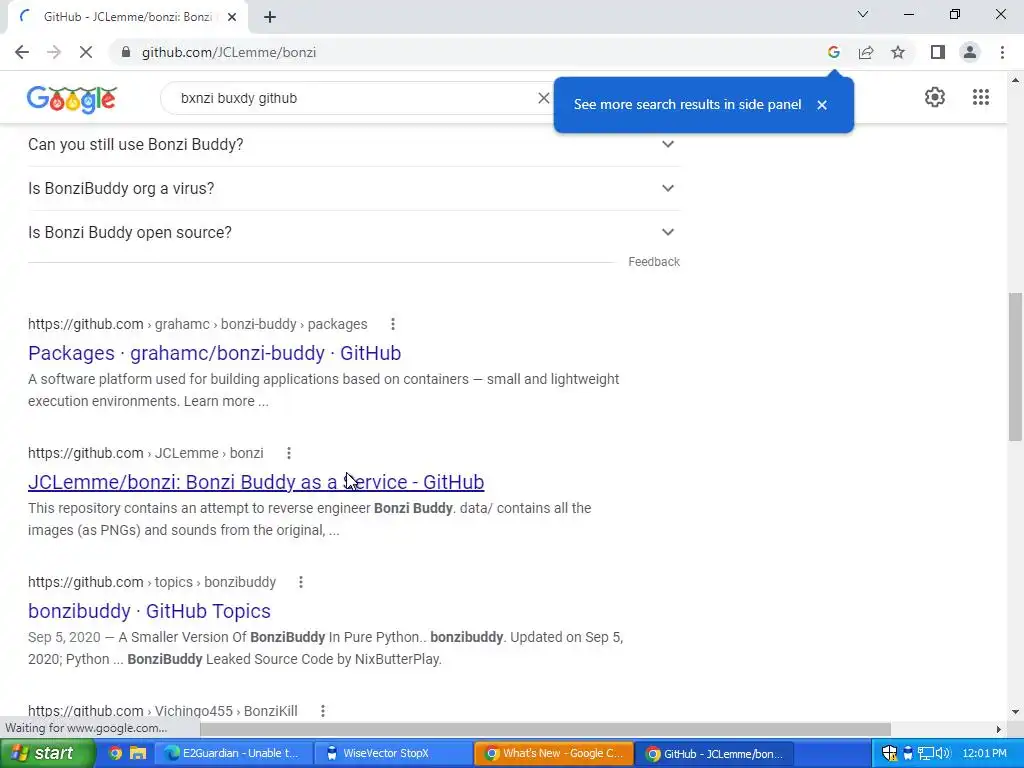This screenshot has height=768, width=1024.
Task: Click the Feedback link
Action: (654, 262)
